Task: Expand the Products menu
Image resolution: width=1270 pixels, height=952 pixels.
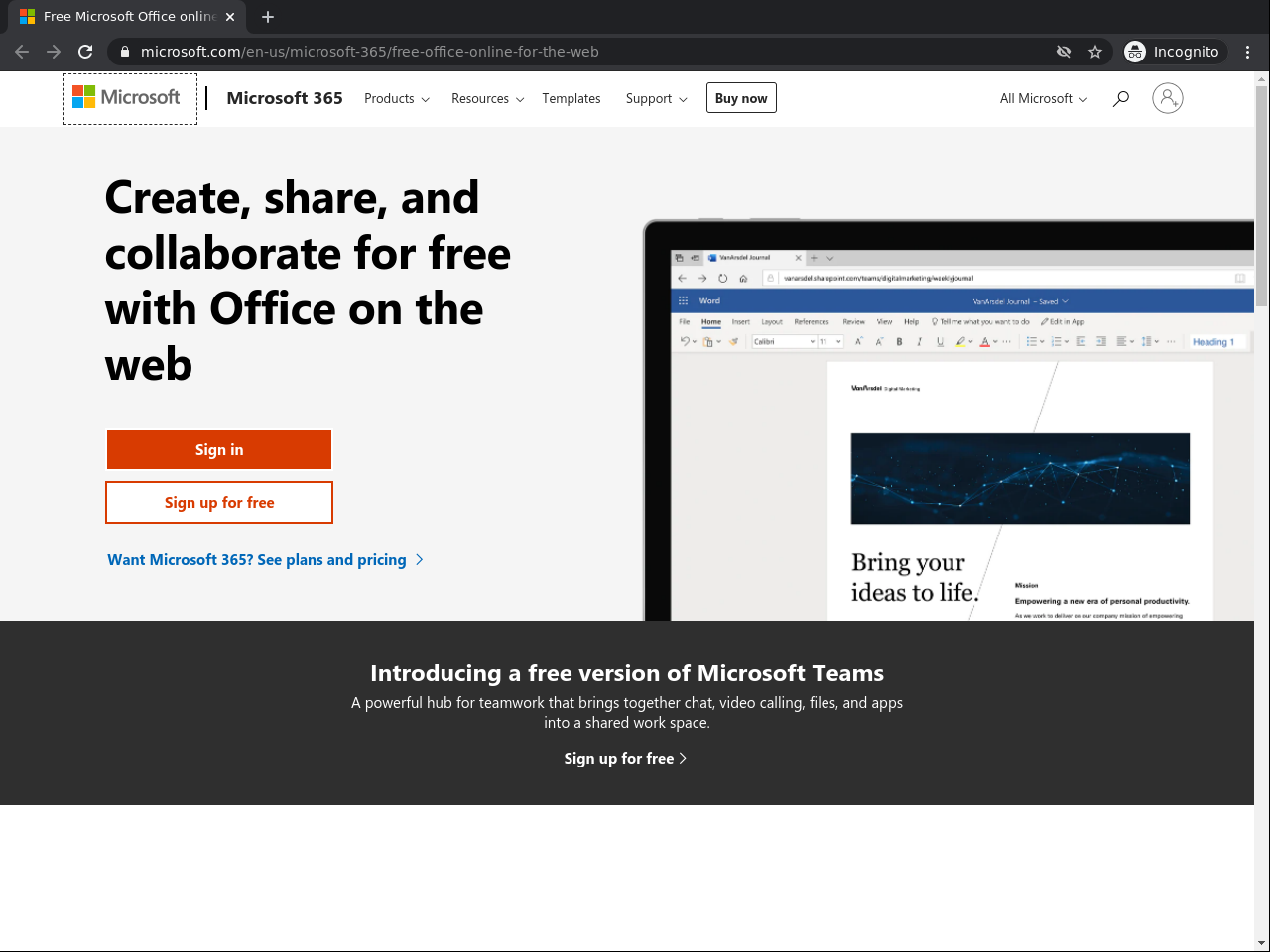Action: [397, 98]
